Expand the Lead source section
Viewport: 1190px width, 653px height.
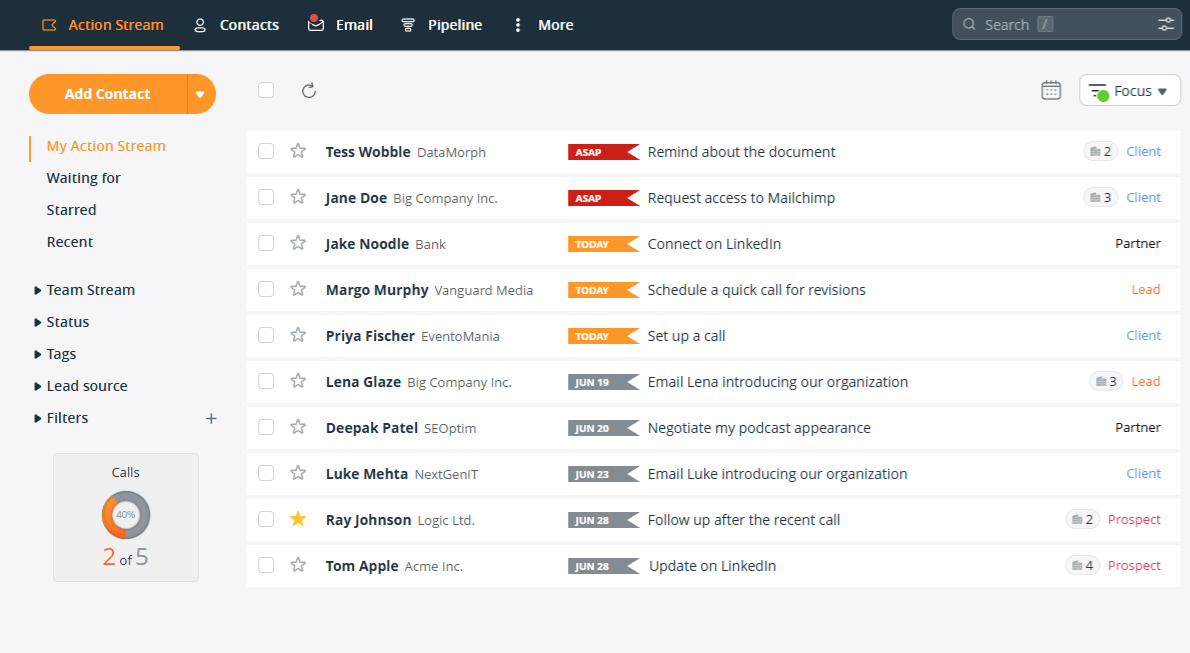[80, 386]
